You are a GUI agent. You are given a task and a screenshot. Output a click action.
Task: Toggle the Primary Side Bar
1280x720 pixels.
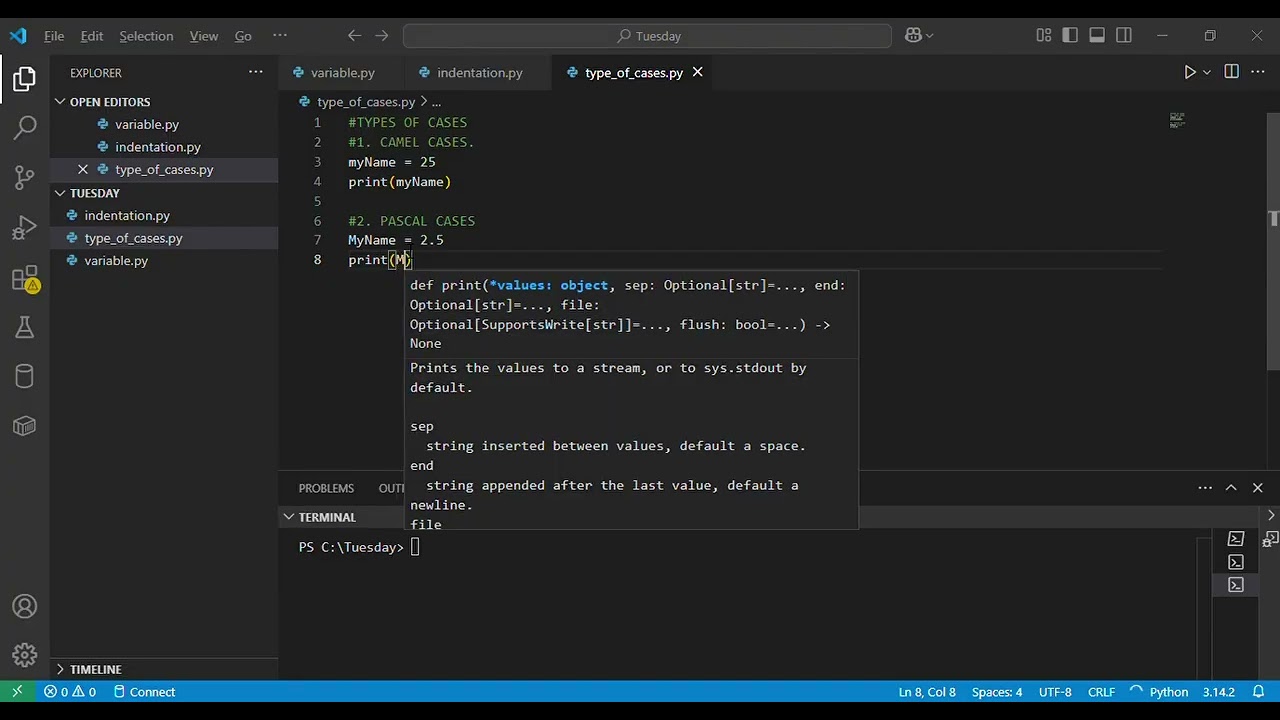(1070, 35)
